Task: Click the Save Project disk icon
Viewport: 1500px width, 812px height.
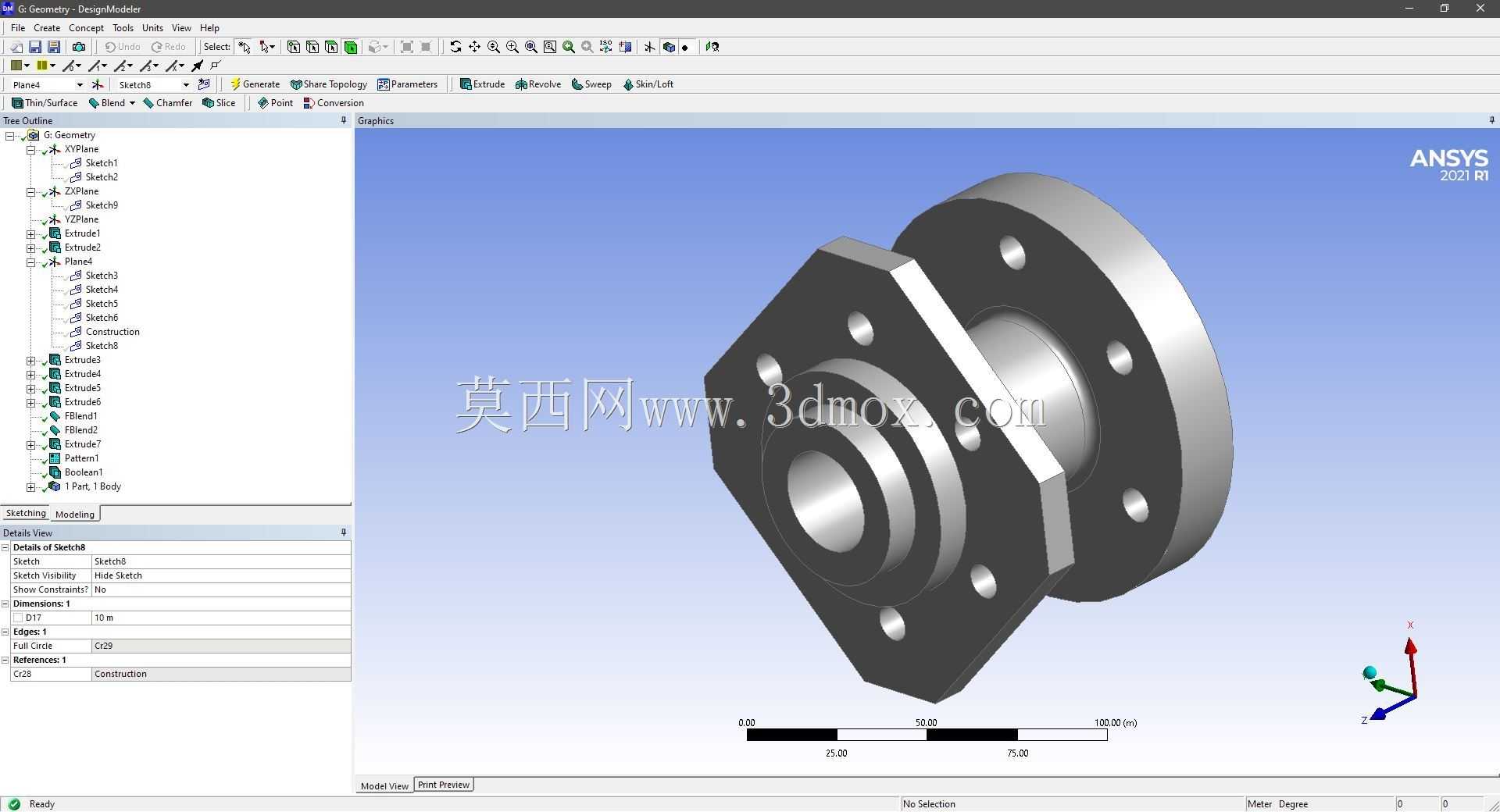Action: tap(34, 47)
